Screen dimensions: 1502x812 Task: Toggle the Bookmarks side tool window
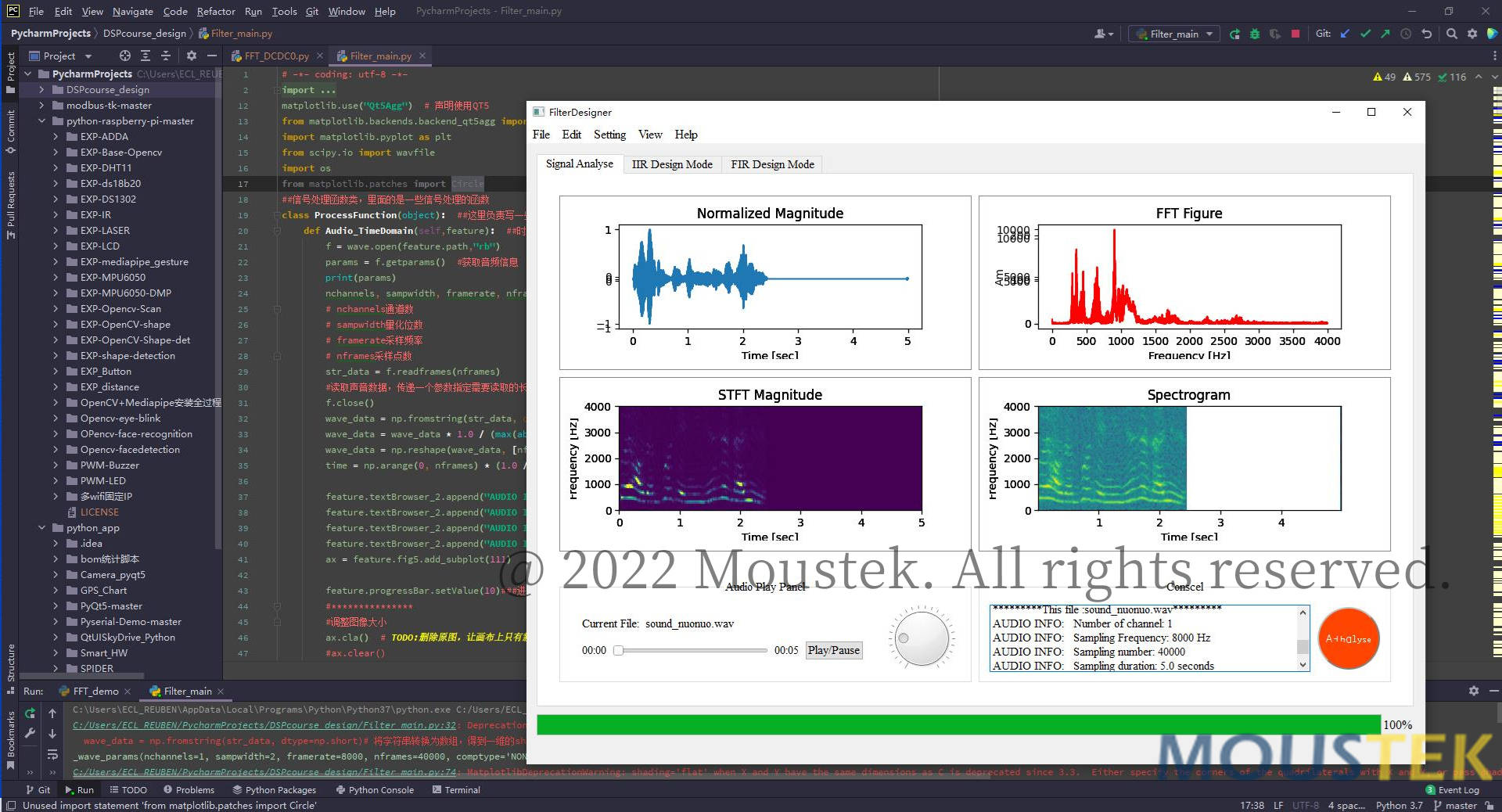click(x=10, y=741)
